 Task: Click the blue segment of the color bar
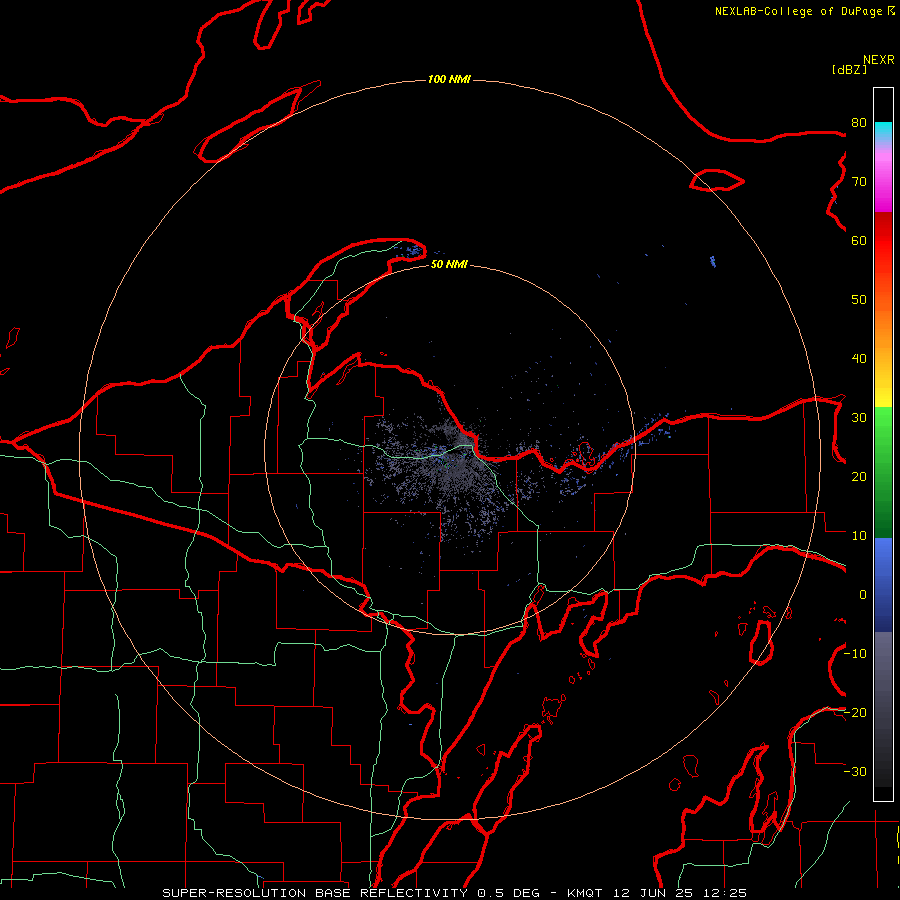(883, 584)
